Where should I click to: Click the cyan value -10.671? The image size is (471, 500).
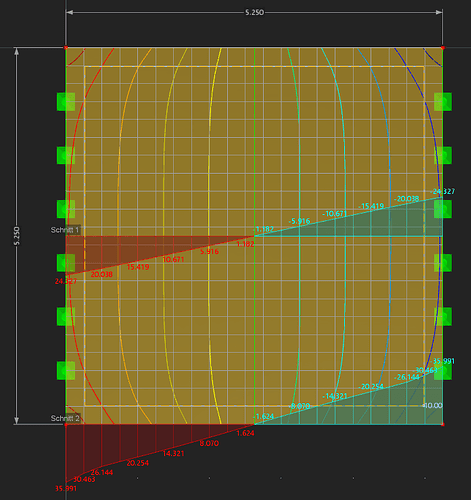[335, 213]
